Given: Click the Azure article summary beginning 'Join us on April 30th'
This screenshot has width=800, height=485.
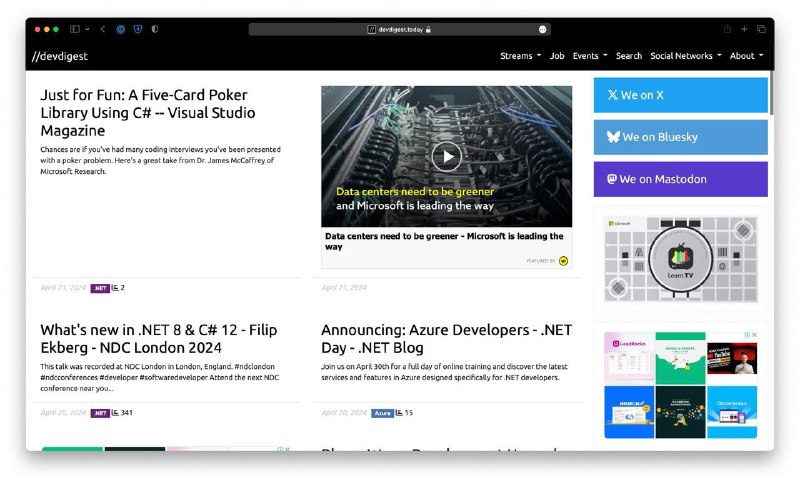Looking at the screenshot, I should 444,372.
